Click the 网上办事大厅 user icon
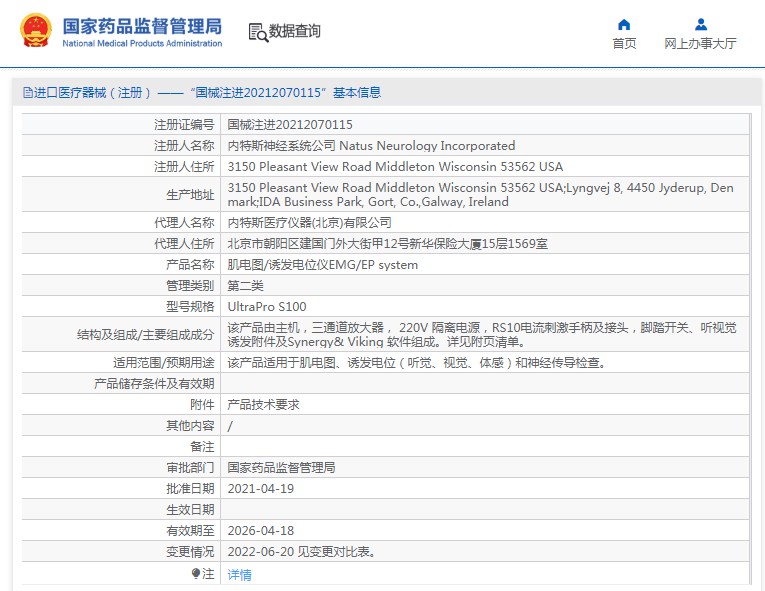This screenshot has width=765, height=591. (x=701, y=24)
